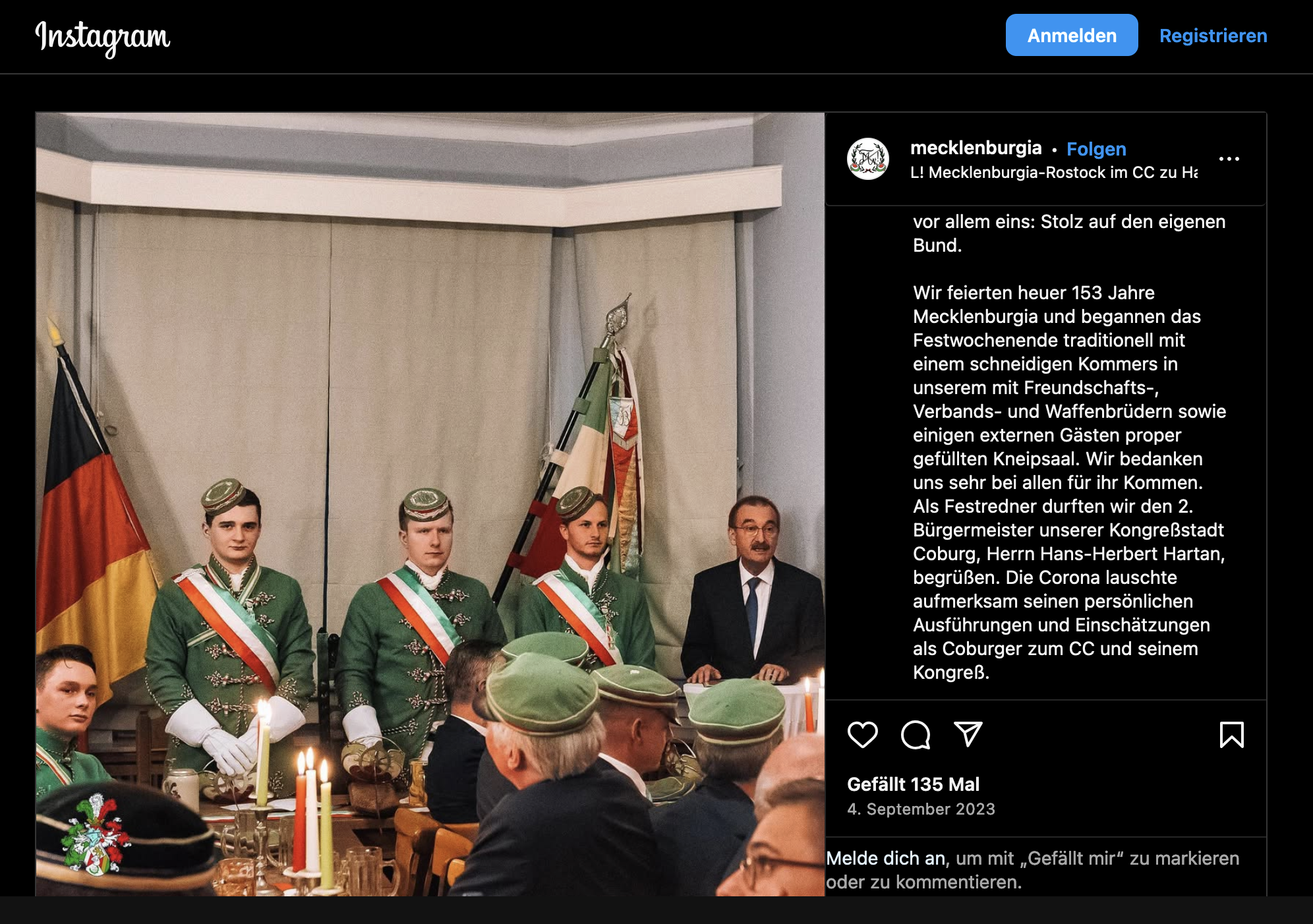Click the Melde dich an login link
Screen dimensions: 1313x924
pos(885,858)
